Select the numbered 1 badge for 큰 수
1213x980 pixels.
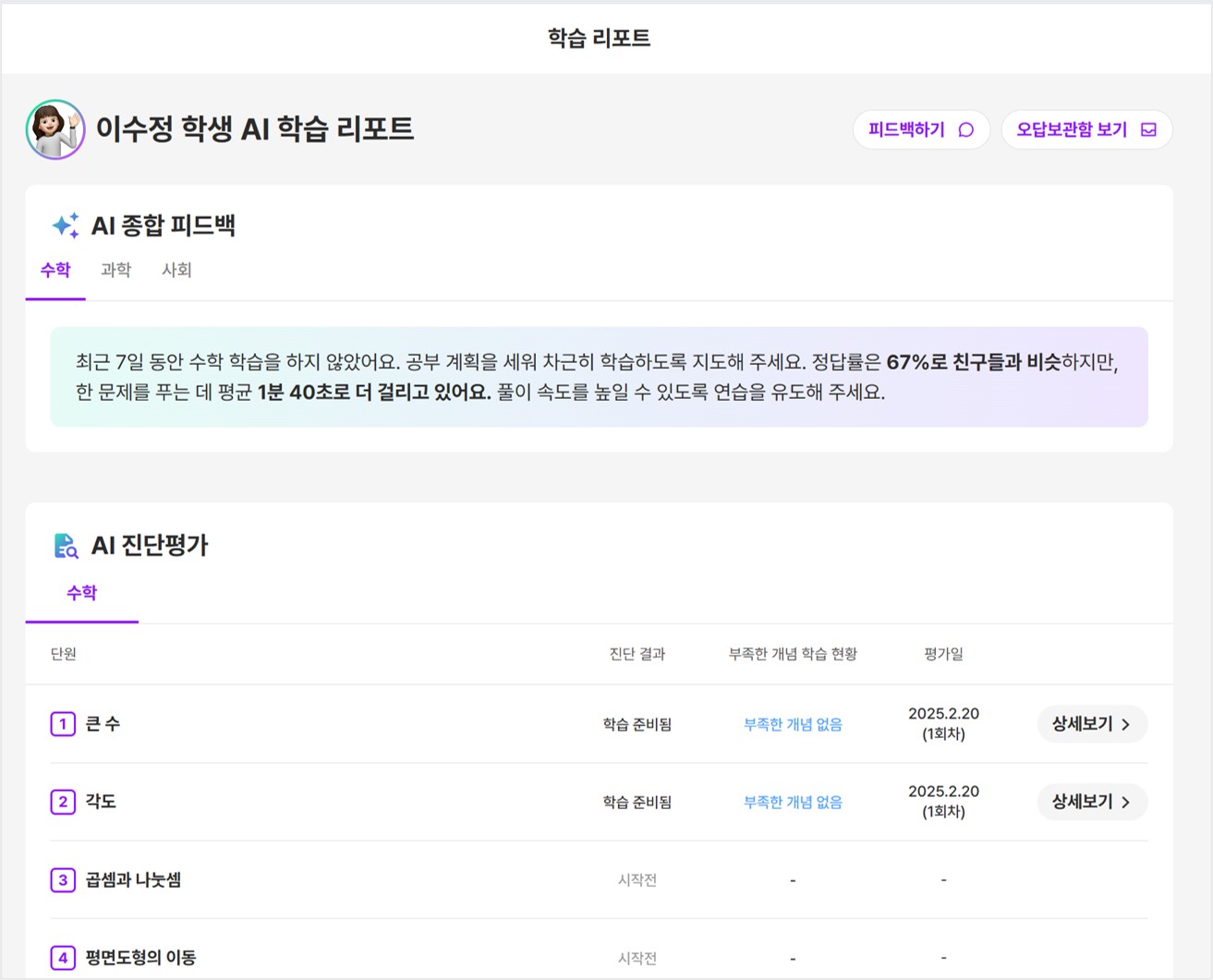pos(63,724)
